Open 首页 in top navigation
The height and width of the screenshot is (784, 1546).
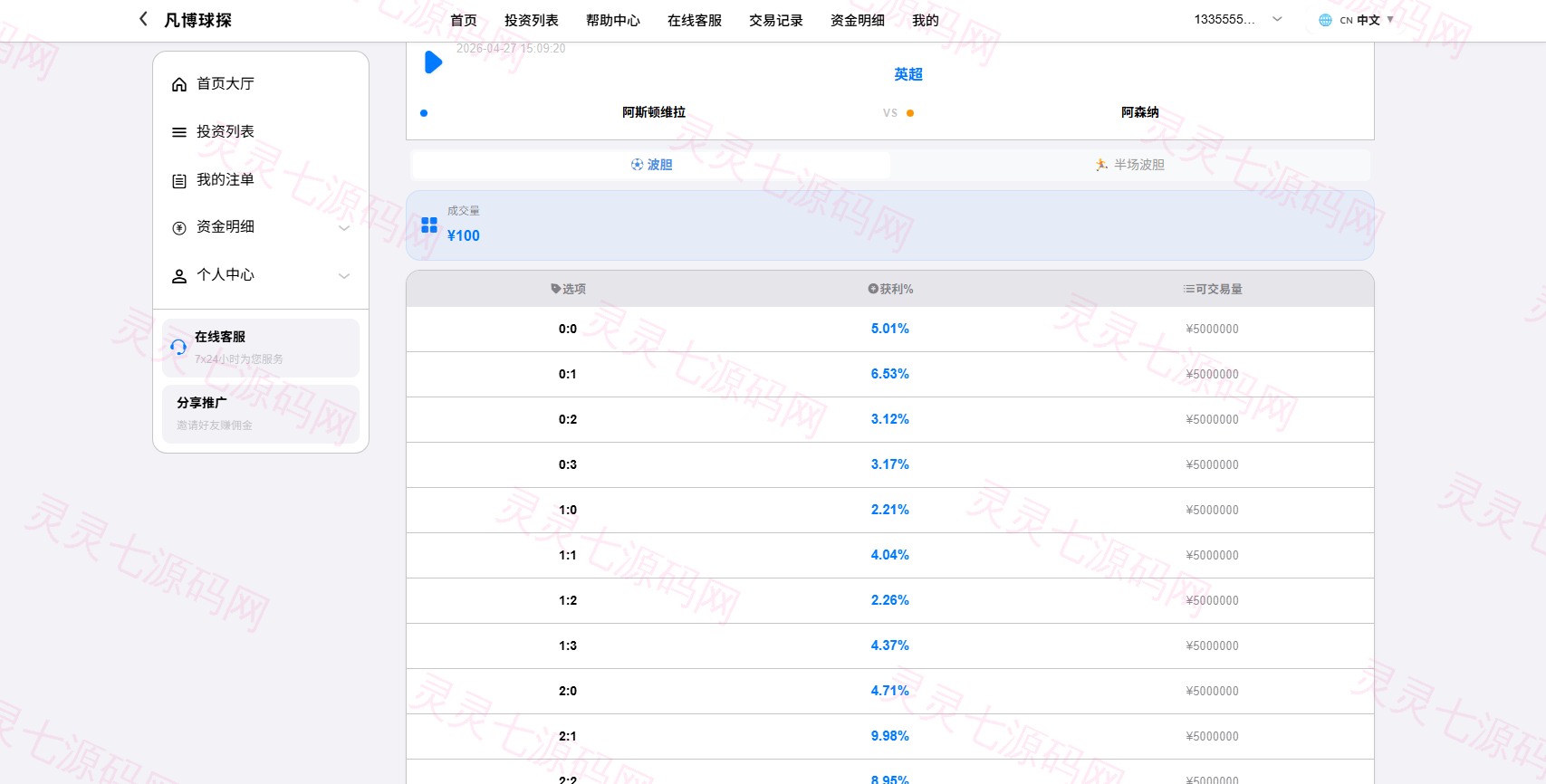464,20
